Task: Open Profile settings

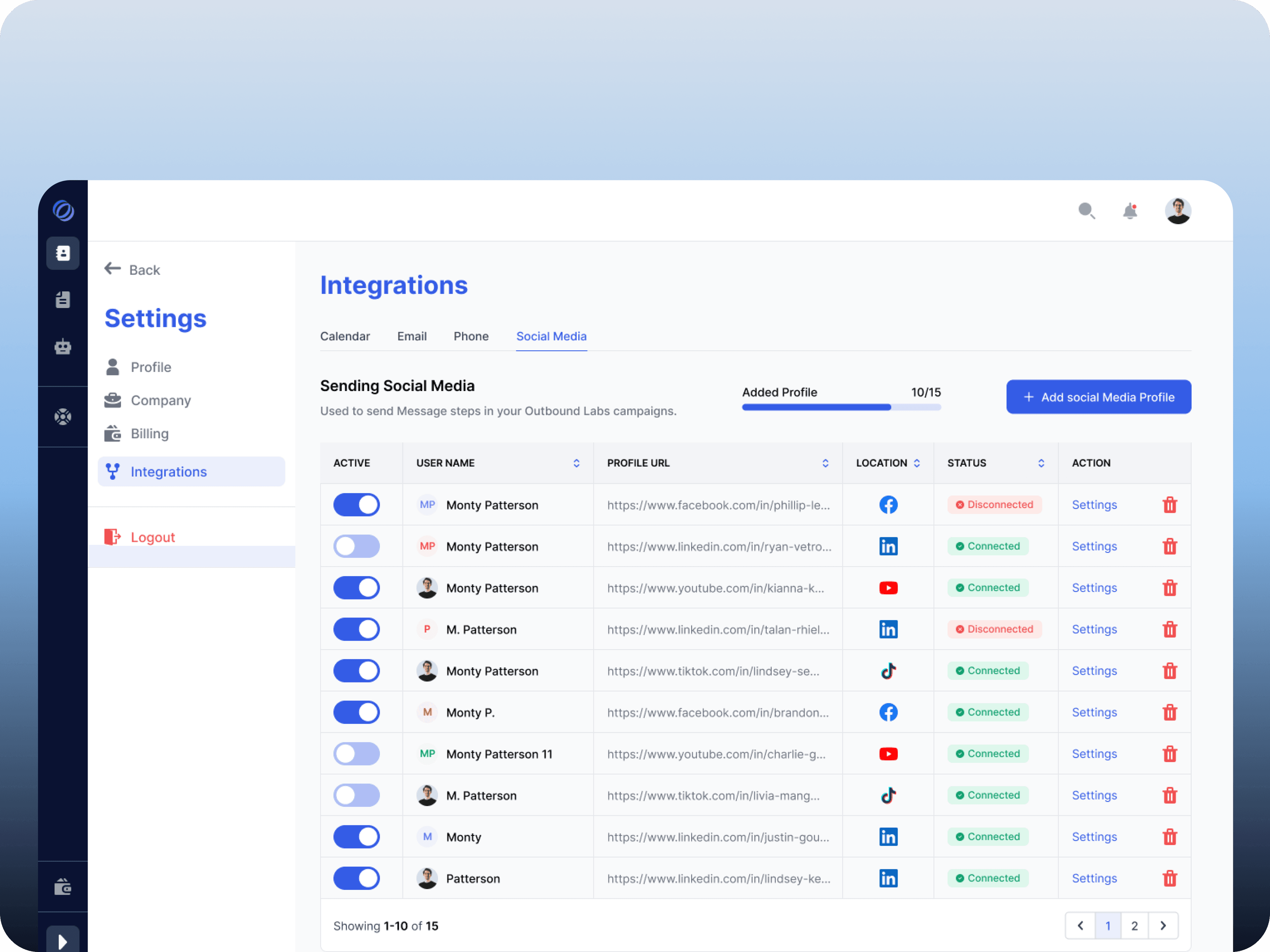Action: point(138,367)
